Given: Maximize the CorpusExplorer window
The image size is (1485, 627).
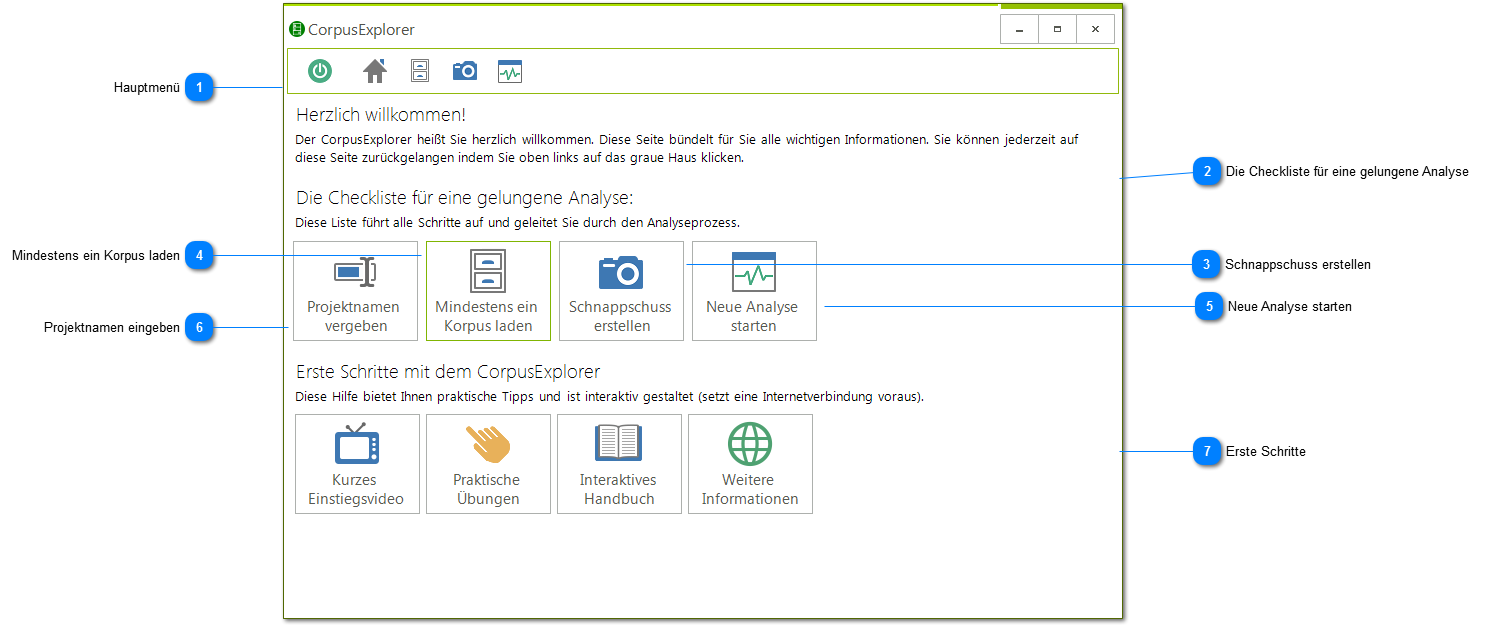Looking at the screenshot, I should coord(1057,30).
